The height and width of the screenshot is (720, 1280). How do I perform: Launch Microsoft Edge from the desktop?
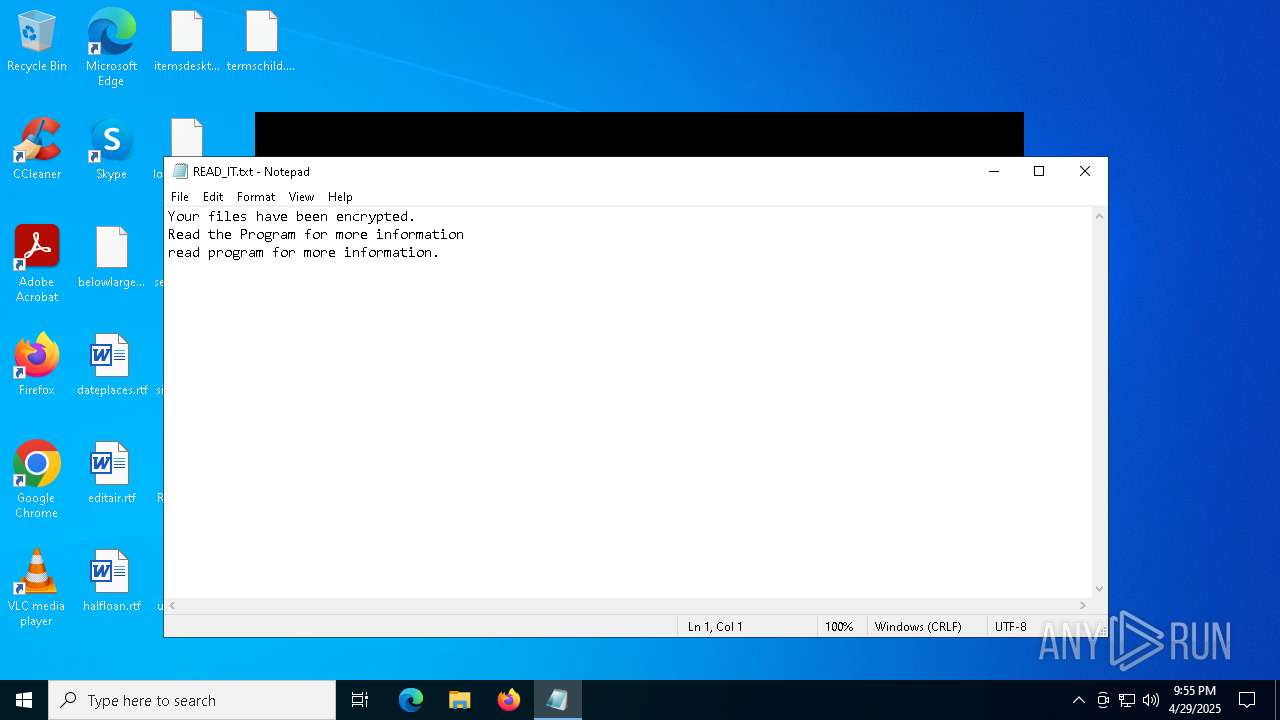point(111,47)
